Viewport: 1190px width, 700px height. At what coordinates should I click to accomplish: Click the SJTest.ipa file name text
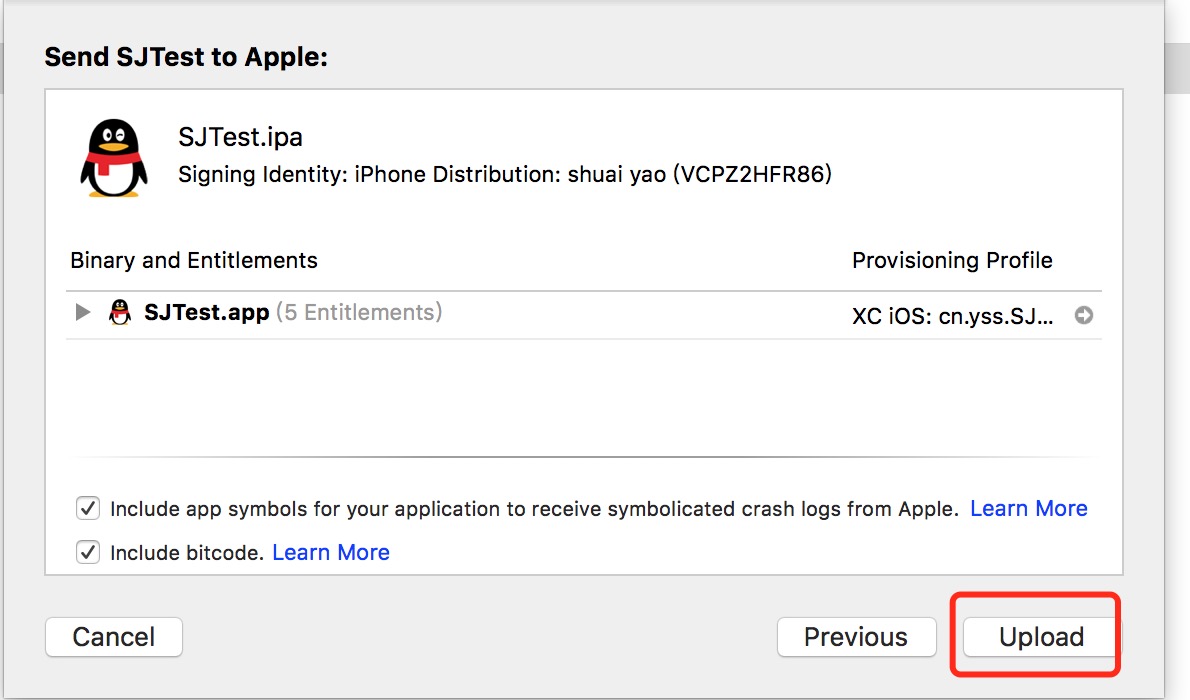click(240, 137)
